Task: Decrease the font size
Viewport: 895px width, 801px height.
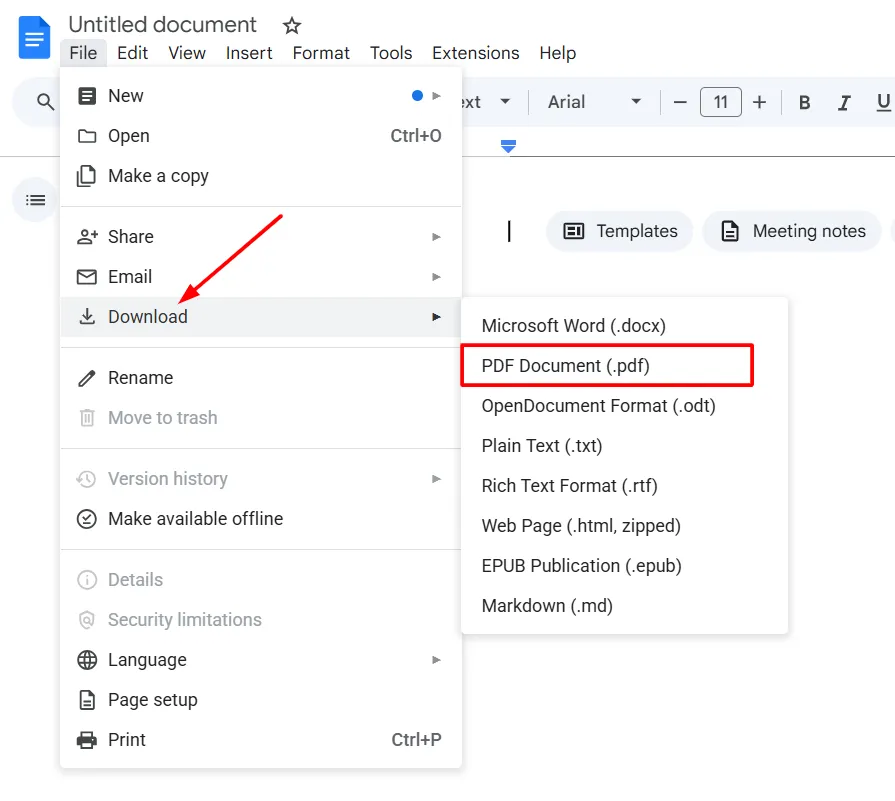Action: click(680, 102)
